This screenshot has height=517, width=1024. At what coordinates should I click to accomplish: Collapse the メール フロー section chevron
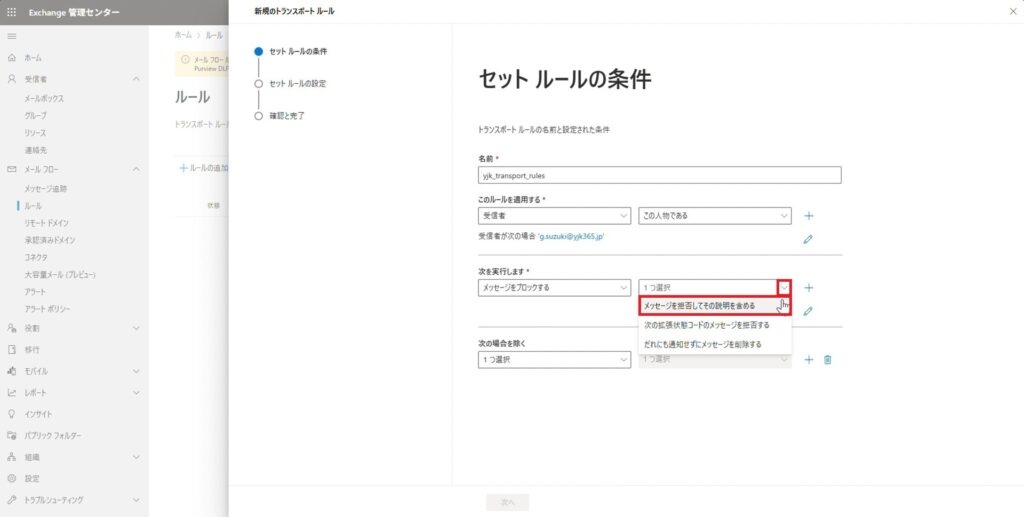point(136,169)
